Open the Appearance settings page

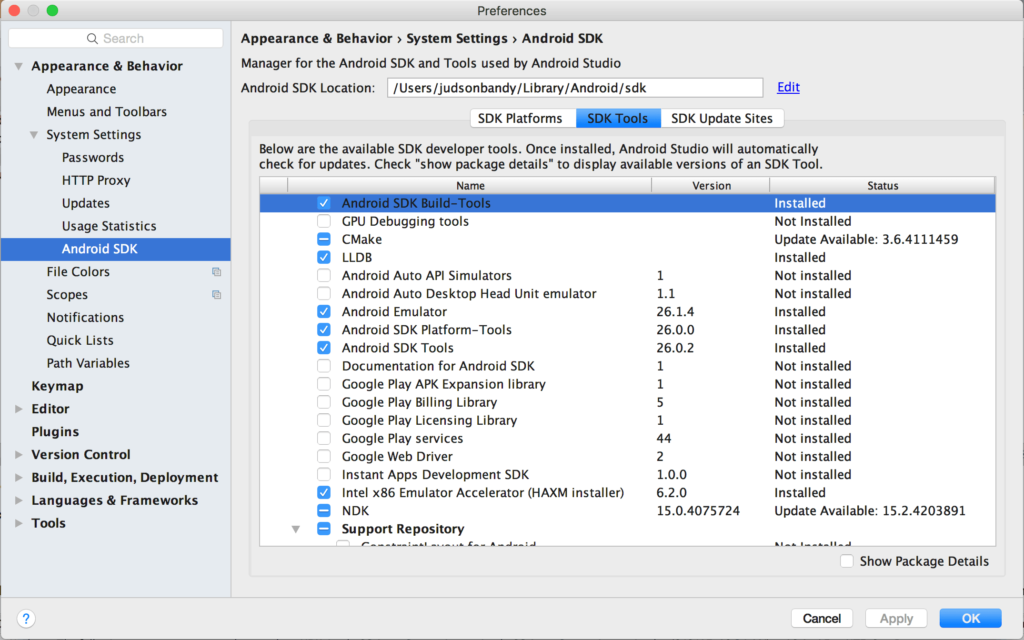pyautogui.click(x=82, y=89)
